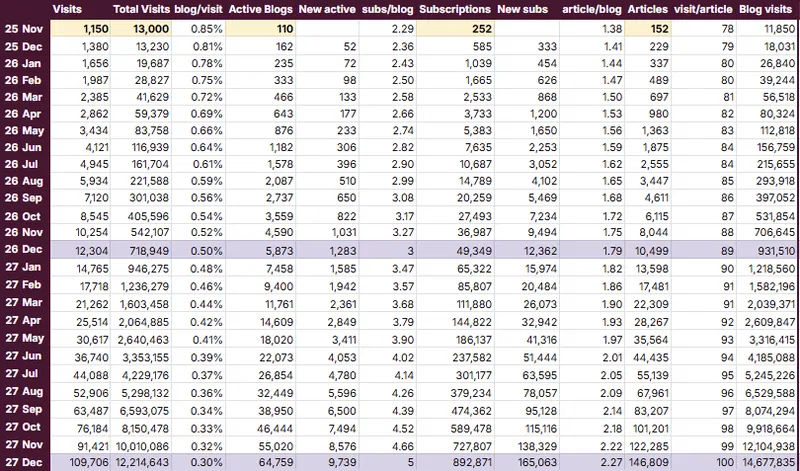Click the New active column header
The height and width of the screenshot is (471, 800).
point(327,9)
